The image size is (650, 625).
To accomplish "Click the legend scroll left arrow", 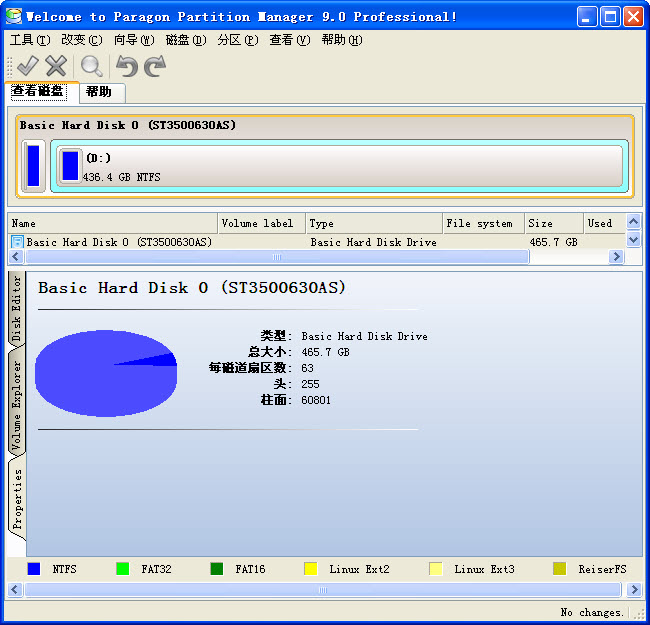I will (x=15, y=589).
